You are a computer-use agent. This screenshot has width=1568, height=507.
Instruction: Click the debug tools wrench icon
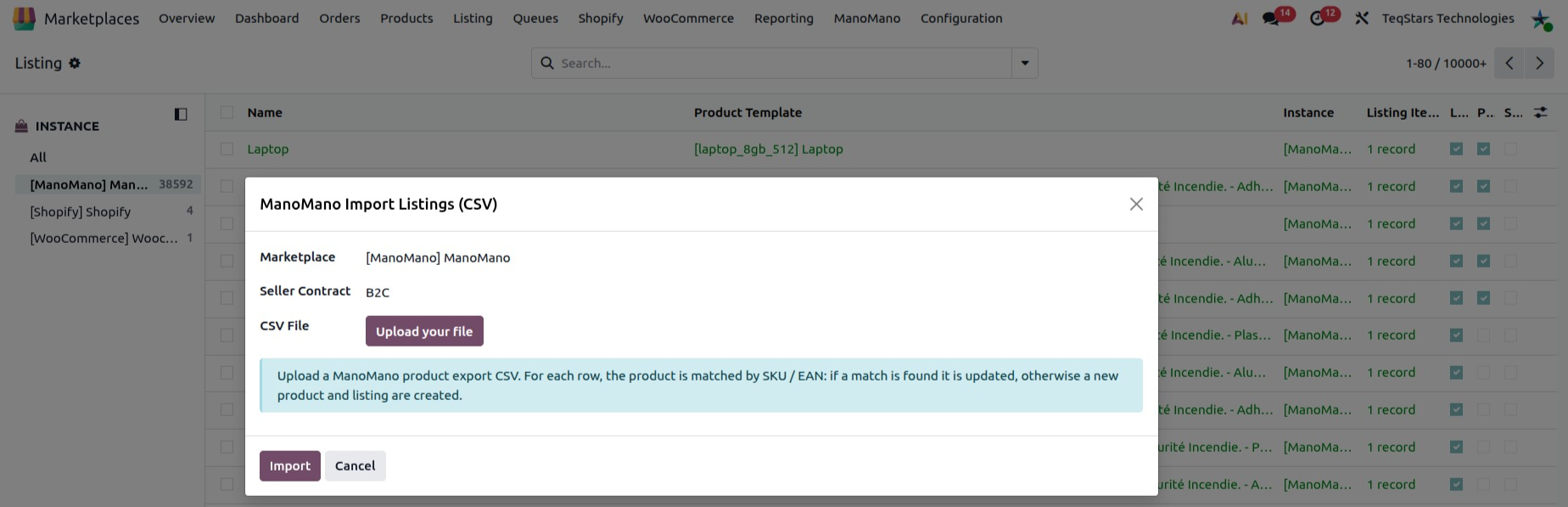tap(1362, 19)
